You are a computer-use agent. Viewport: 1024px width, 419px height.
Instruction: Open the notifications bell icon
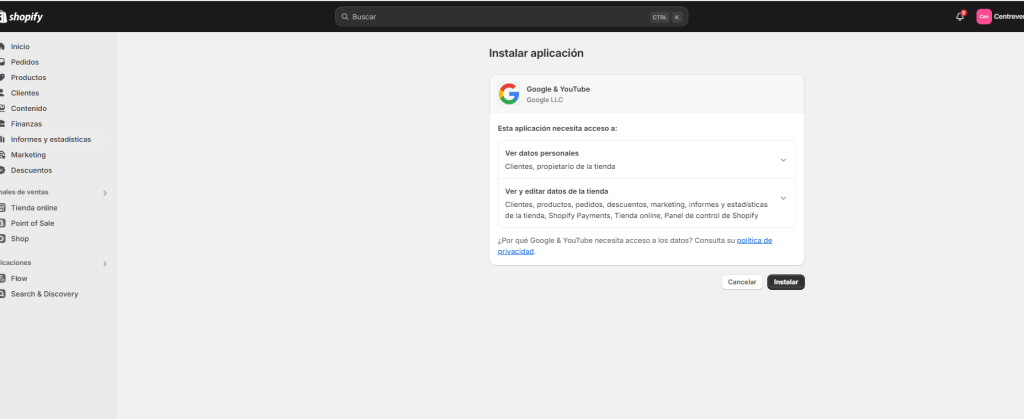tap(960, 17)
